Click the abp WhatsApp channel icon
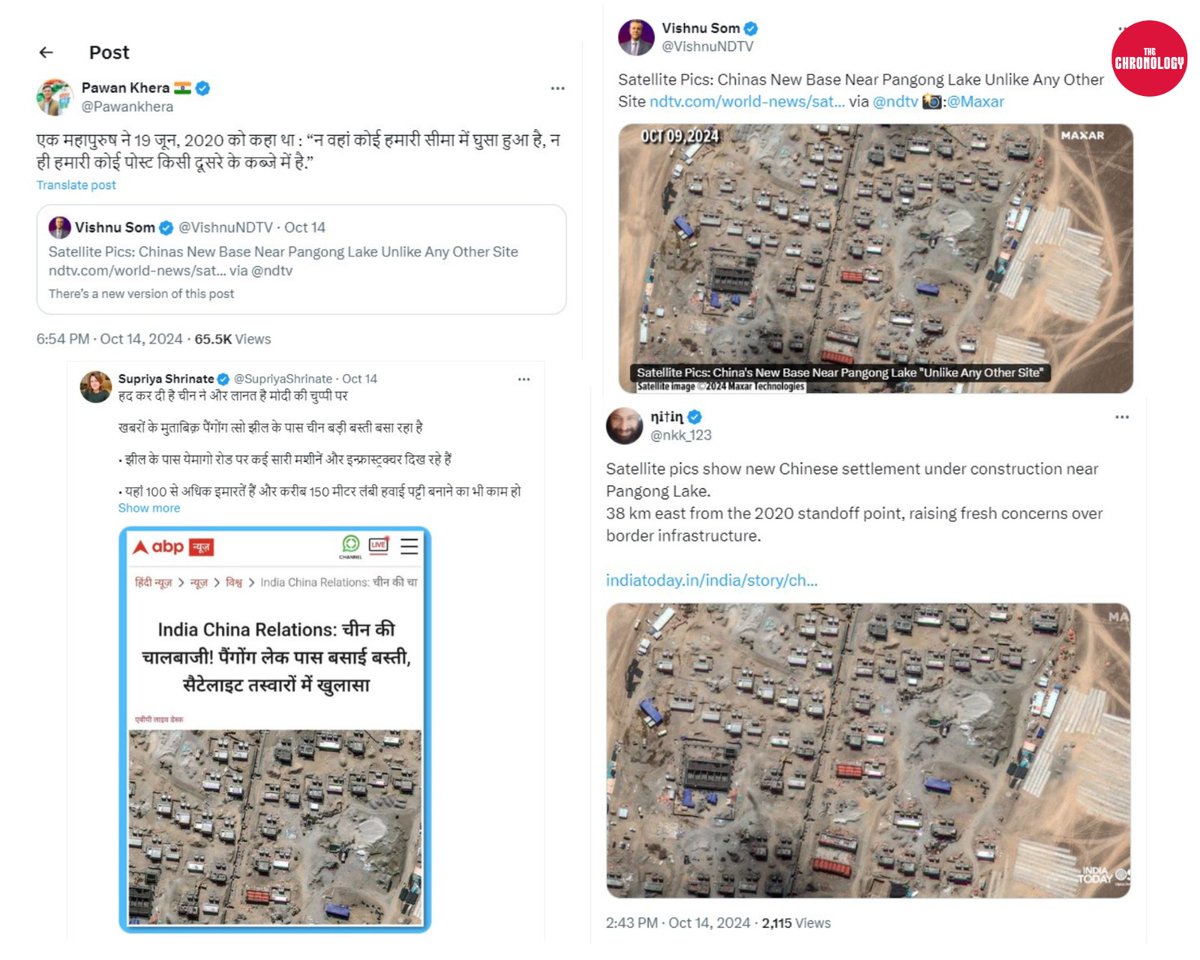Image resolution: width=1200 pixels, height=960 pixels. coord(350,546)
